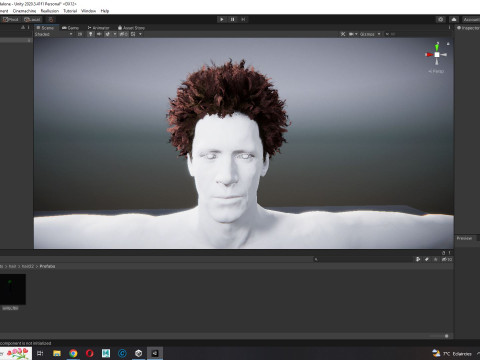This screenshot has width=480, height=360.
Task: Open the teal app icon on taskbar
Action: pyautogui.click(x=106, y=353)
